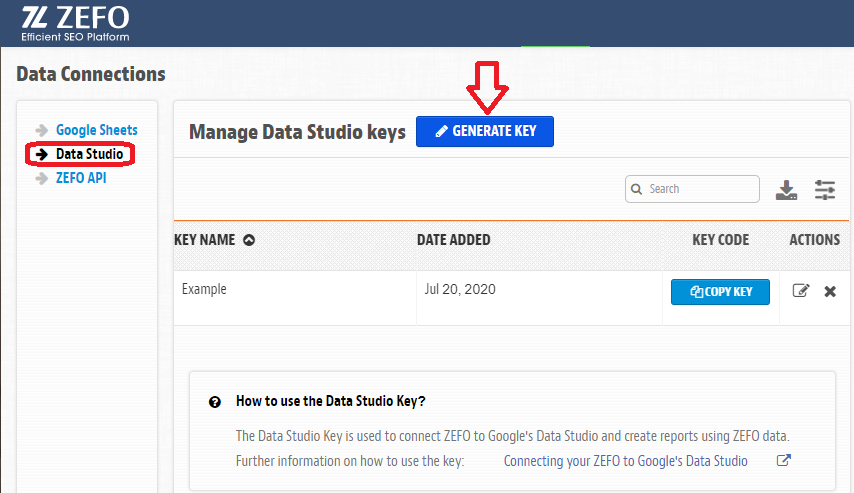Image resolution: width=854 pixels, height=493 pixels.
Task: Sort by Key Name column arrow
Action: (x=249, y=240)
